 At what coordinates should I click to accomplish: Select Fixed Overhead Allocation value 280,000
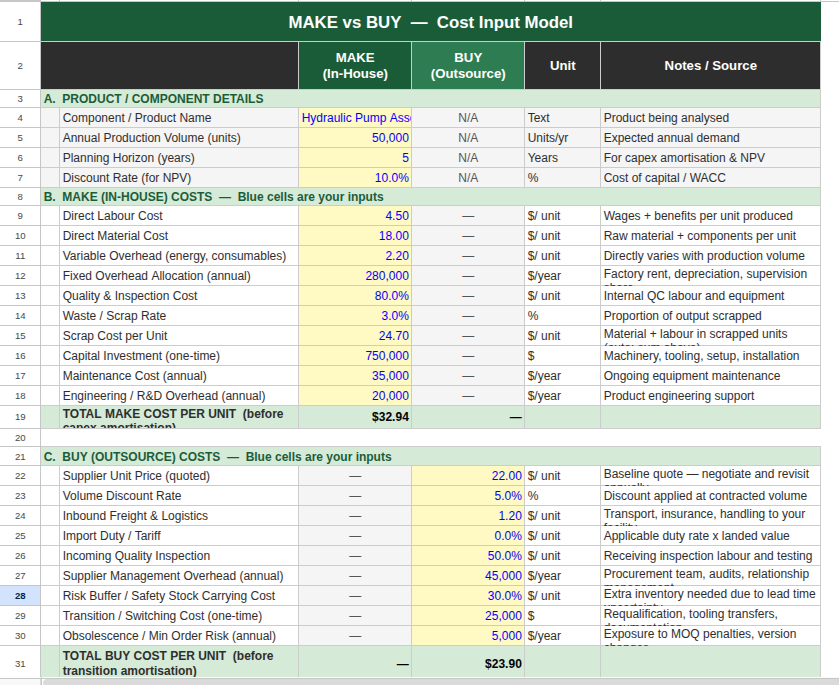[x=355, y=276]
